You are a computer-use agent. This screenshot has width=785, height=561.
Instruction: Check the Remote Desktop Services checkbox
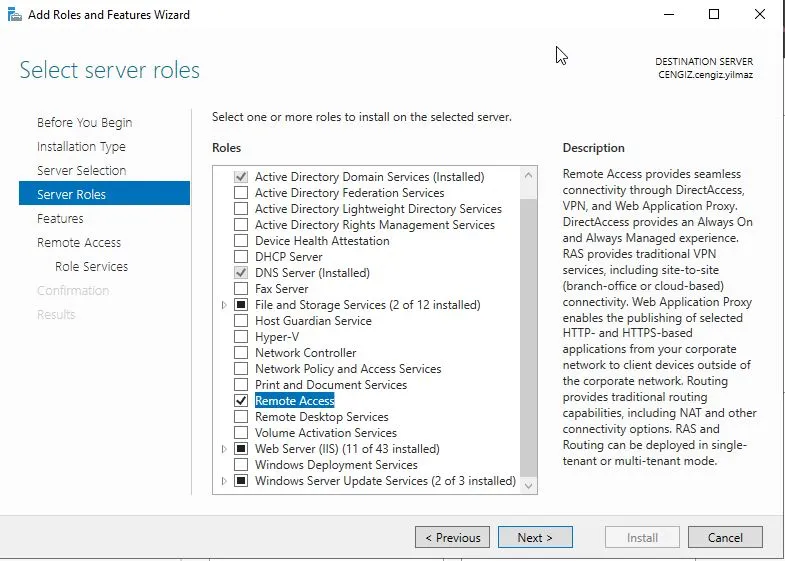(240, 417)
